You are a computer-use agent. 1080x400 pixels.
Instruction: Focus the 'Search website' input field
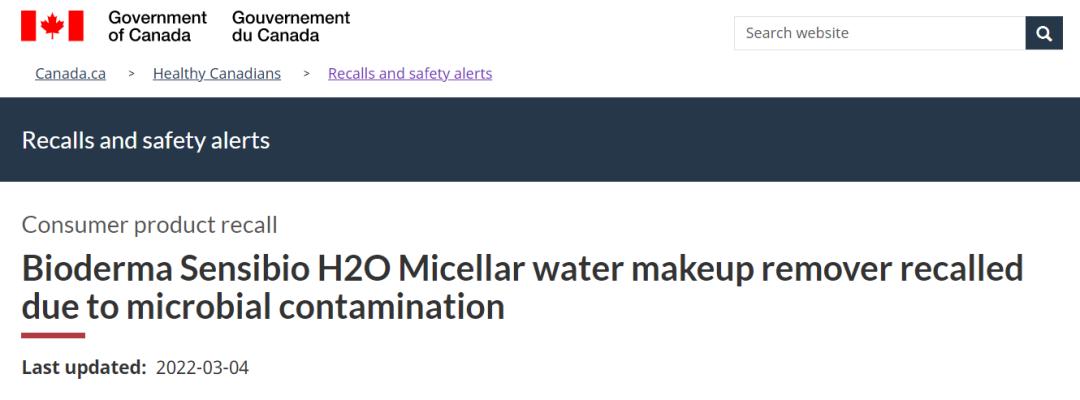coord(879,33)
